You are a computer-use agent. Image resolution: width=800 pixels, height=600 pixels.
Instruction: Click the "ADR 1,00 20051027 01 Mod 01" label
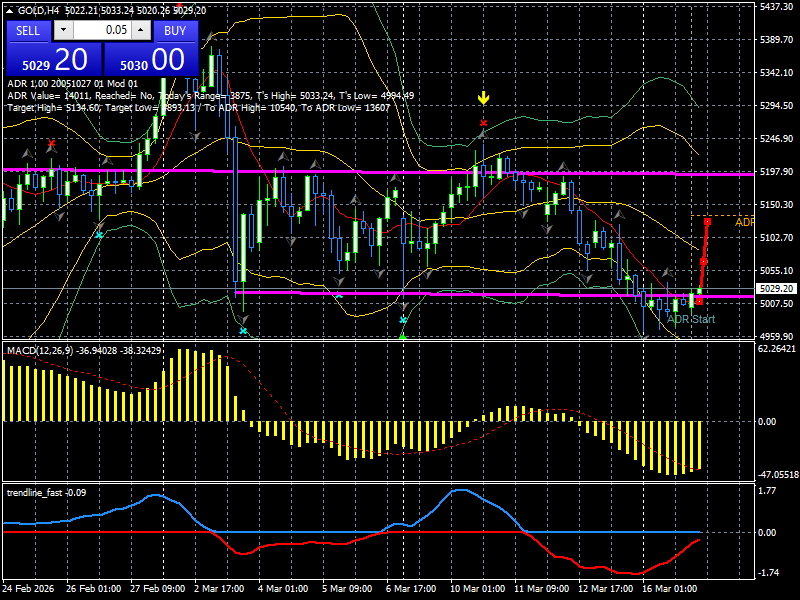coord(72,84)
